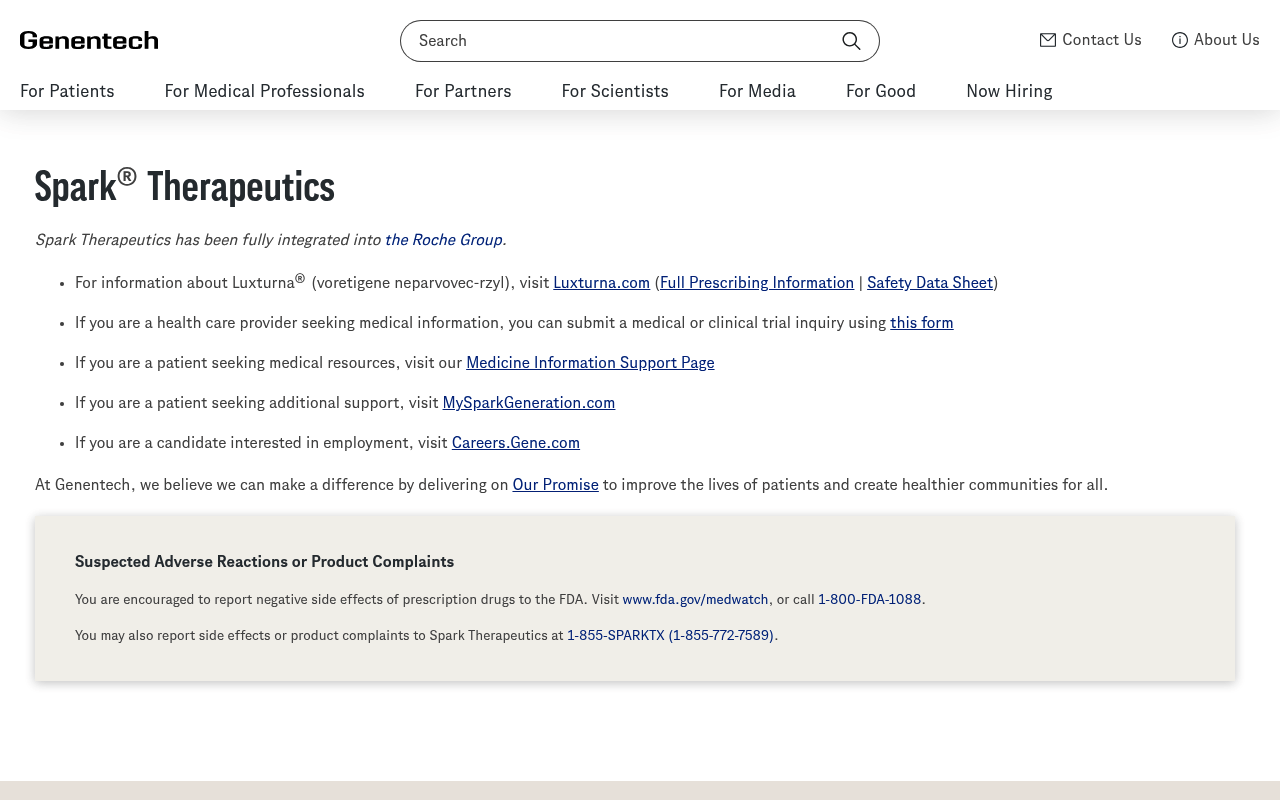Follow the Our Promise link
This screenshot has height=800, width=1280.
point(556,485)
